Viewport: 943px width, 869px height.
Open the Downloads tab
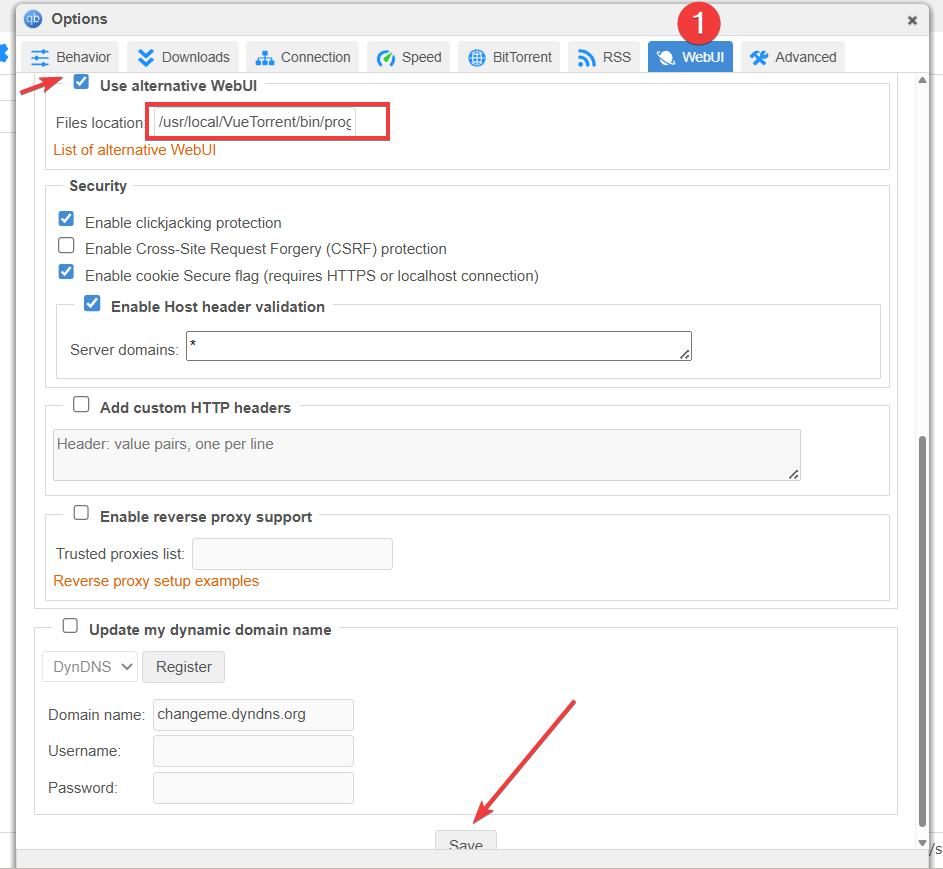coord(184,57)
